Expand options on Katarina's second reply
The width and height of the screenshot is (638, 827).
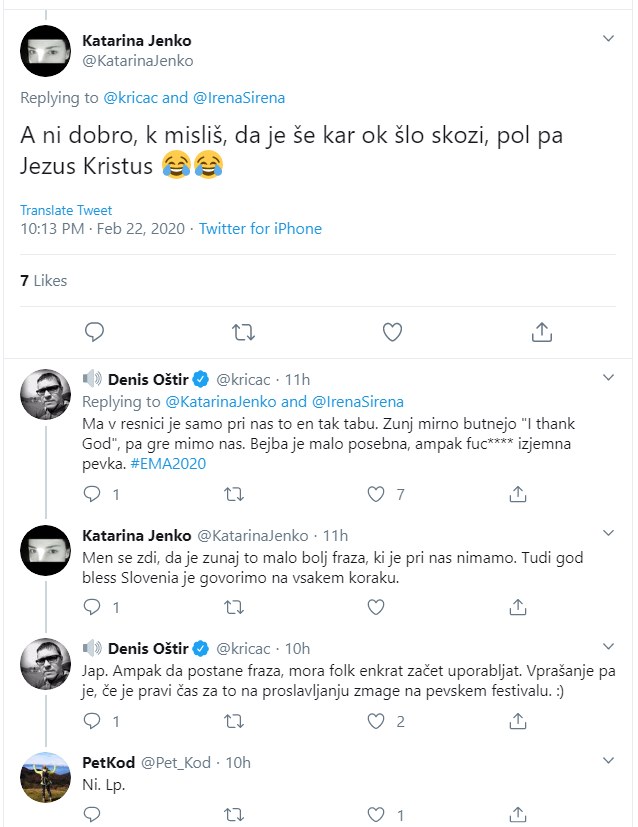click(609, 536)
